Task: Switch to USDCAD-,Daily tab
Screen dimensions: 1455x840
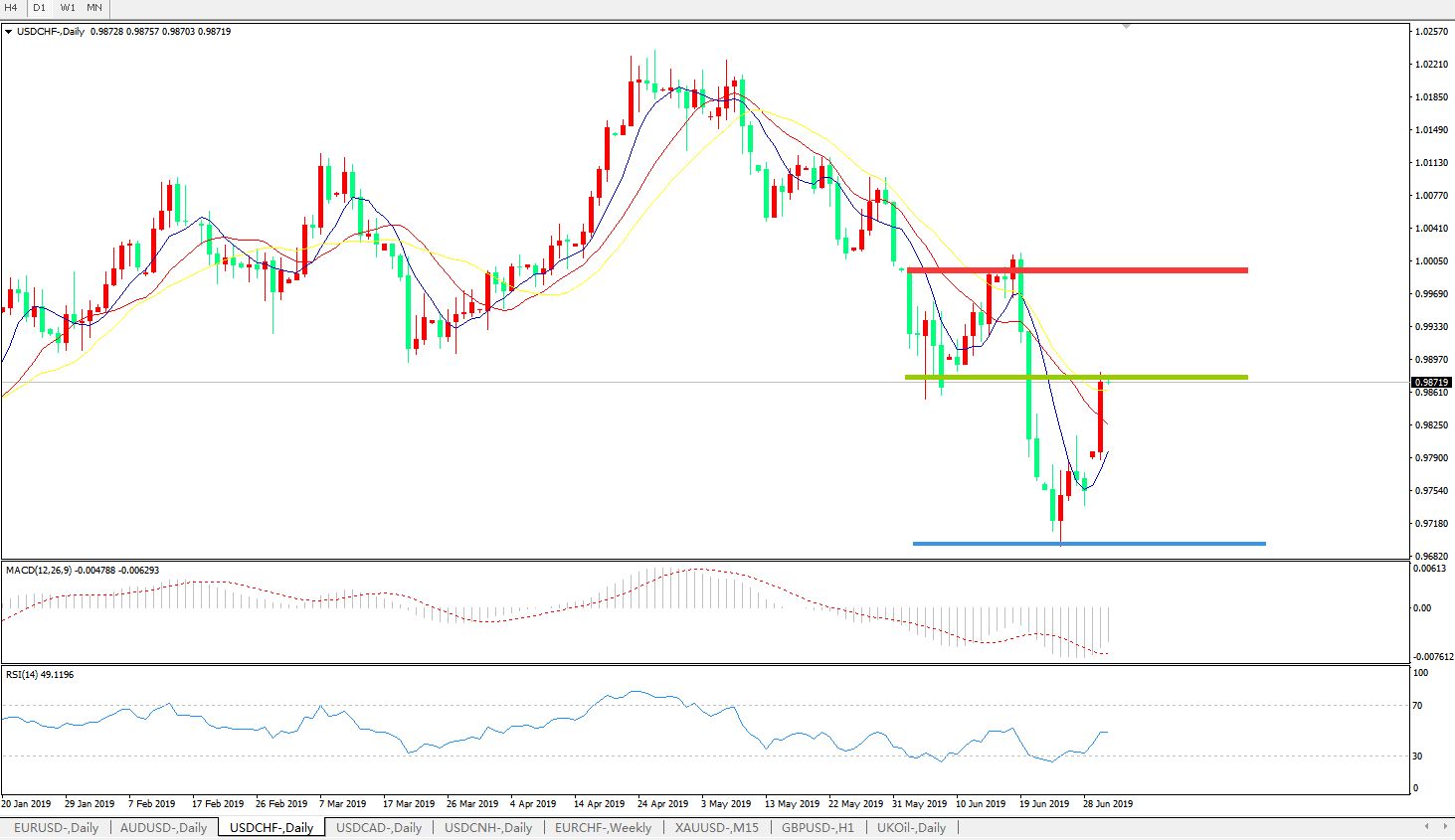Action: pyautogui.click(x=379, y=827)
